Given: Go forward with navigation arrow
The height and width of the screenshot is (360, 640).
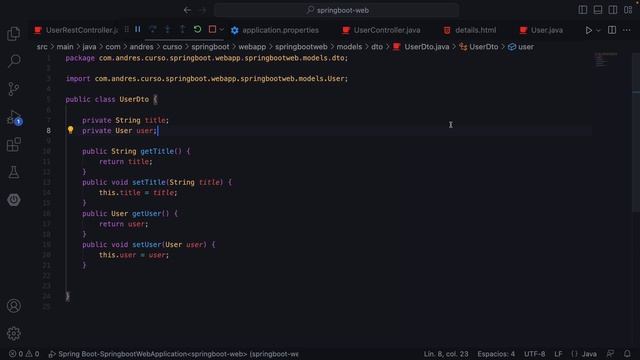Looking at the screenshot, I should coord(202,10).
